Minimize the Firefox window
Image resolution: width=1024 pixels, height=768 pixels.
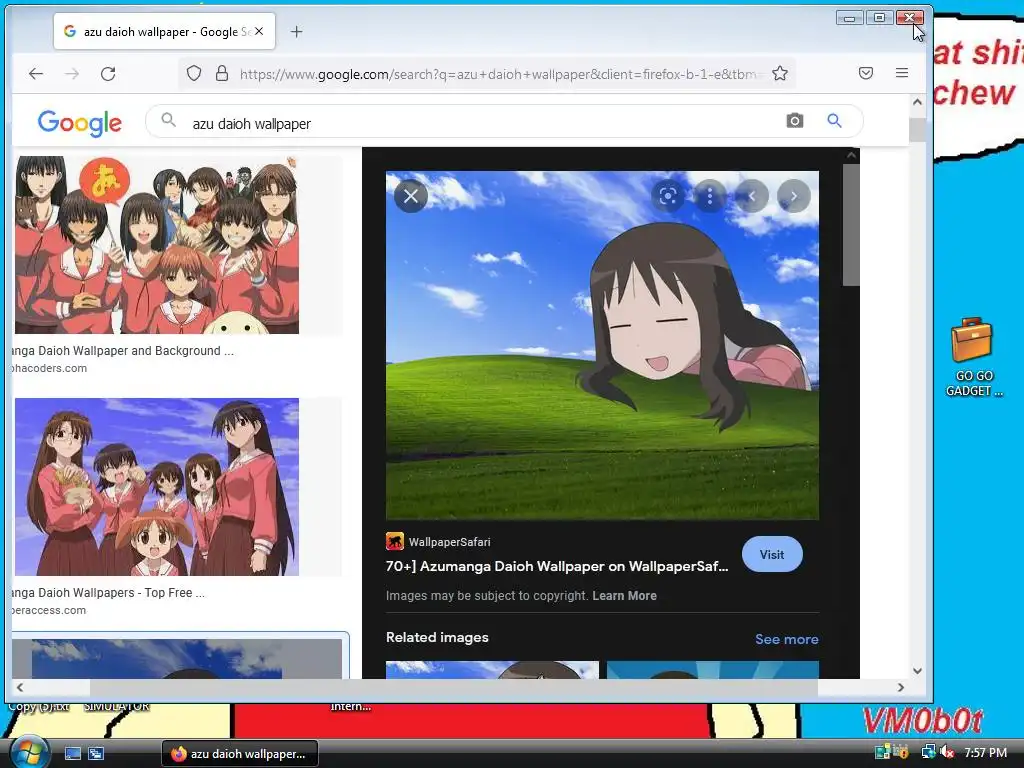(x=850, y=18)
